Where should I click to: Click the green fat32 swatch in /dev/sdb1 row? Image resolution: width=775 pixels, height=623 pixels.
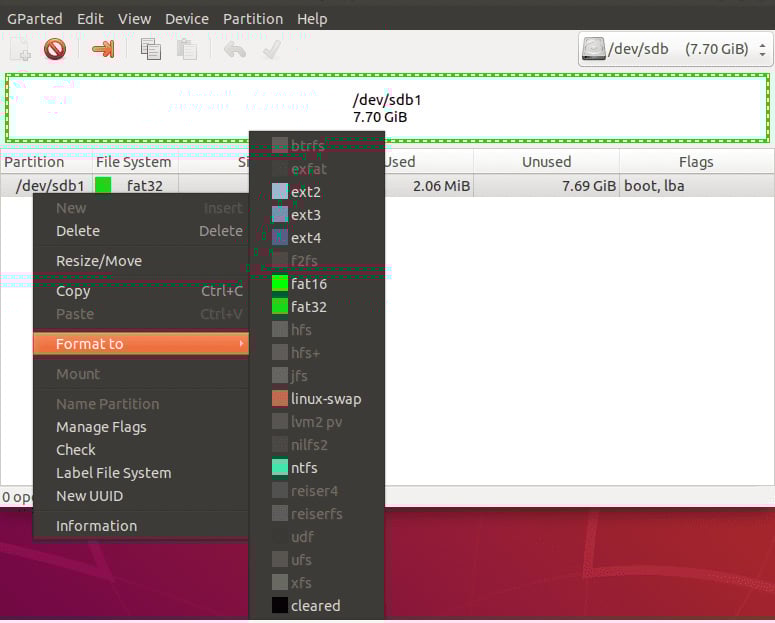[103, 186]
